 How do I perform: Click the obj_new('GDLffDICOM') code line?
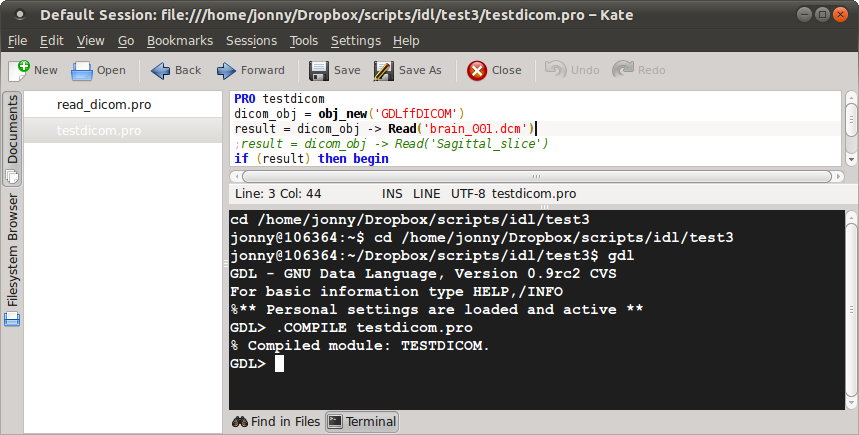click(x=350, y=114)
